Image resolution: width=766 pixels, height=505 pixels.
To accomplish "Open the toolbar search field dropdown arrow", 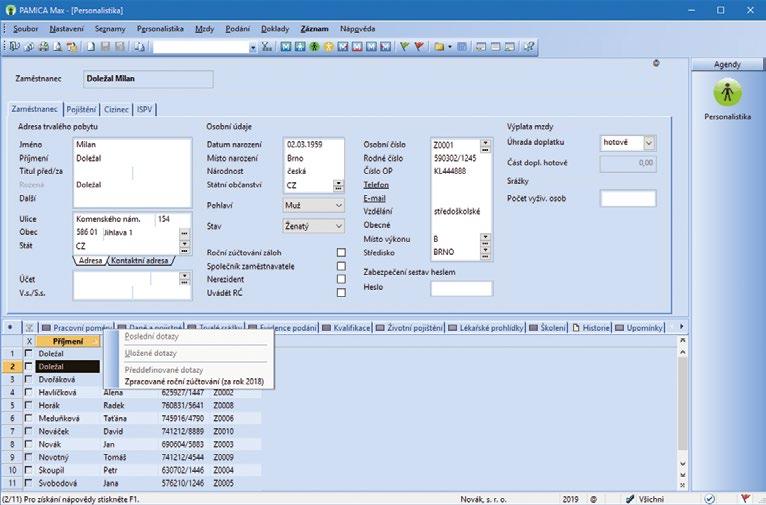I will [x=253, y=47].
